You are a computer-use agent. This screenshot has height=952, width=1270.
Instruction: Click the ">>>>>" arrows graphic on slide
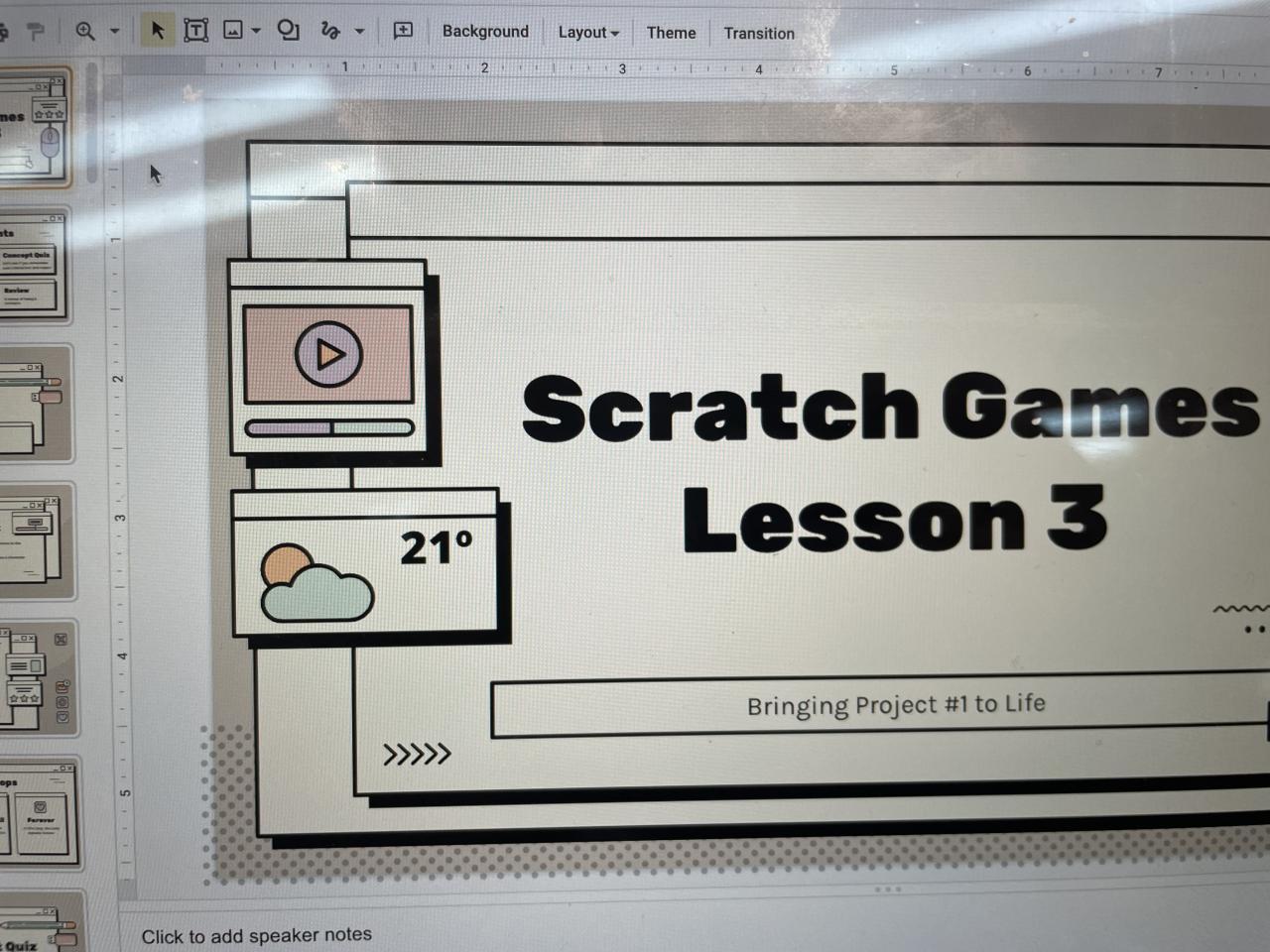point(417,755)
